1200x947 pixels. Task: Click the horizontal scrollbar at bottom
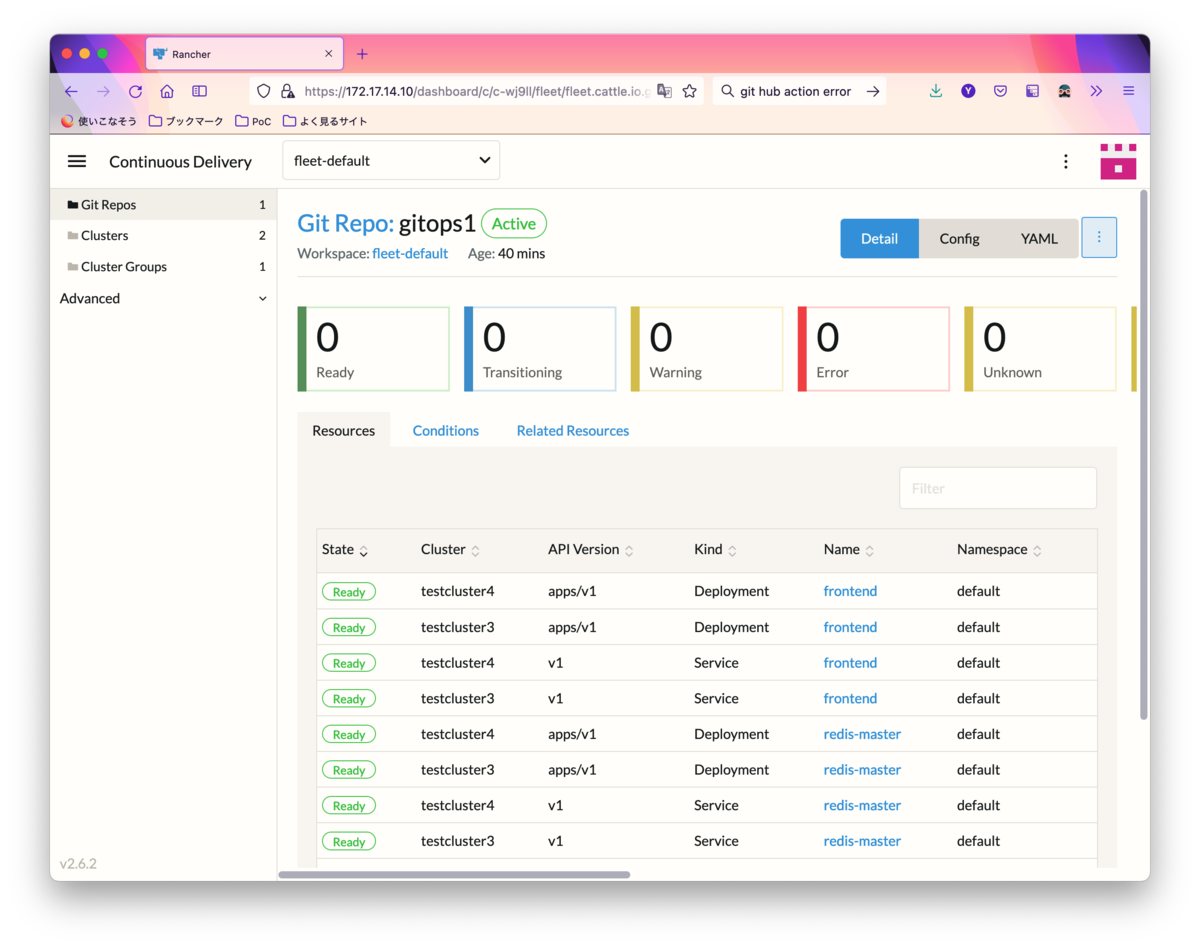click(x=454, y=875)
